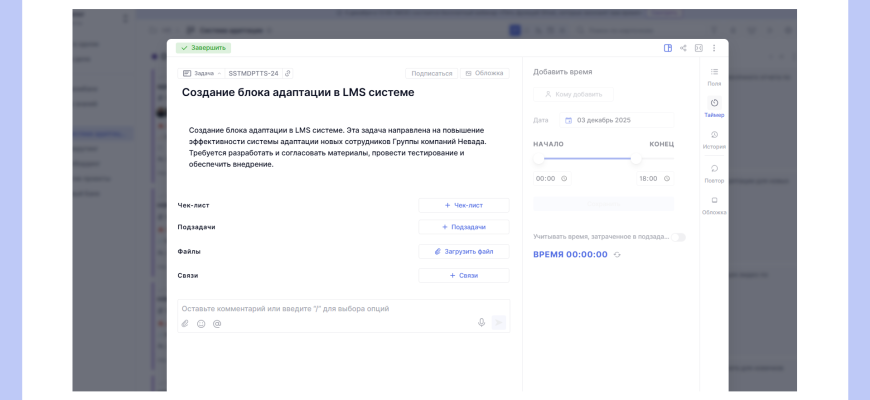Reset the time counter with refresh icon
This screenshot has height=400, width=870.
[x=617, y=255]
